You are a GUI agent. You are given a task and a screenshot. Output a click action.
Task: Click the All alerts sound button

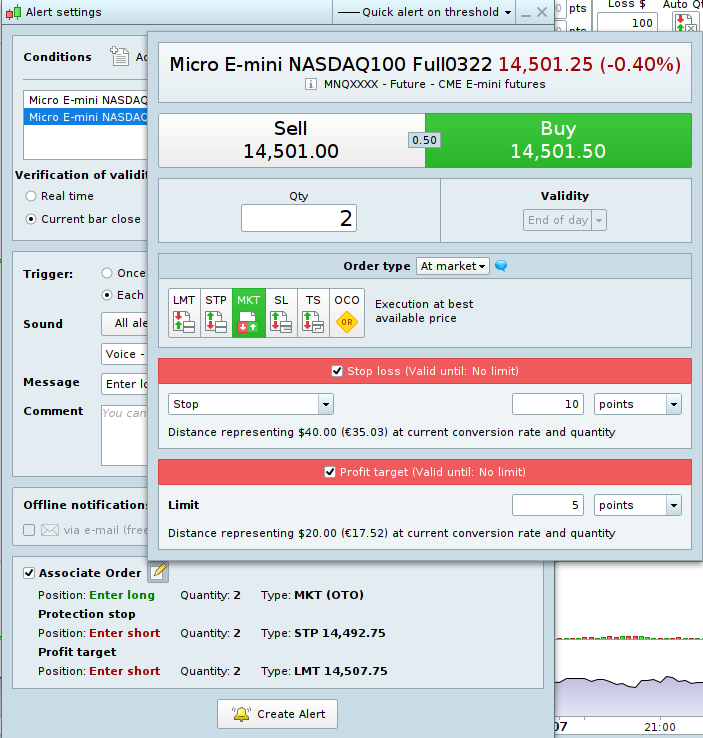pos(125,323)
